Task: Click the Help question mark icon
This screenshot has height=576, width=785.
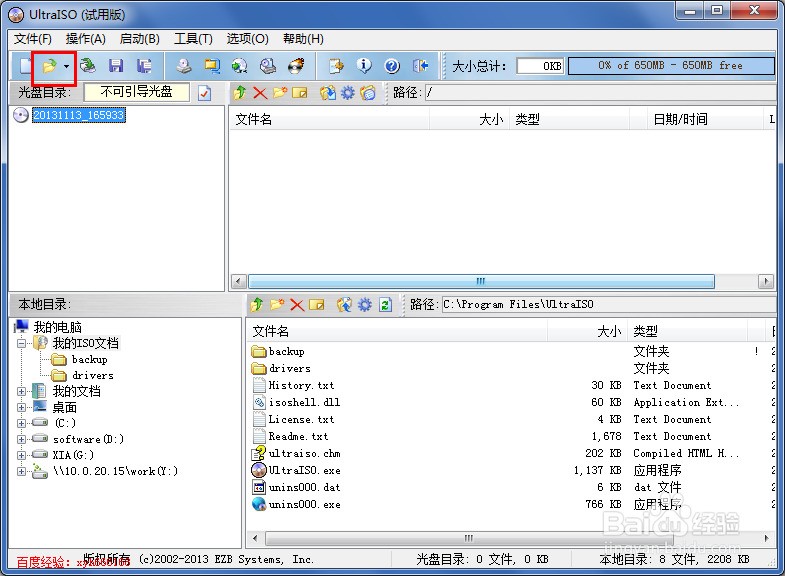Action: click(392, 66)
